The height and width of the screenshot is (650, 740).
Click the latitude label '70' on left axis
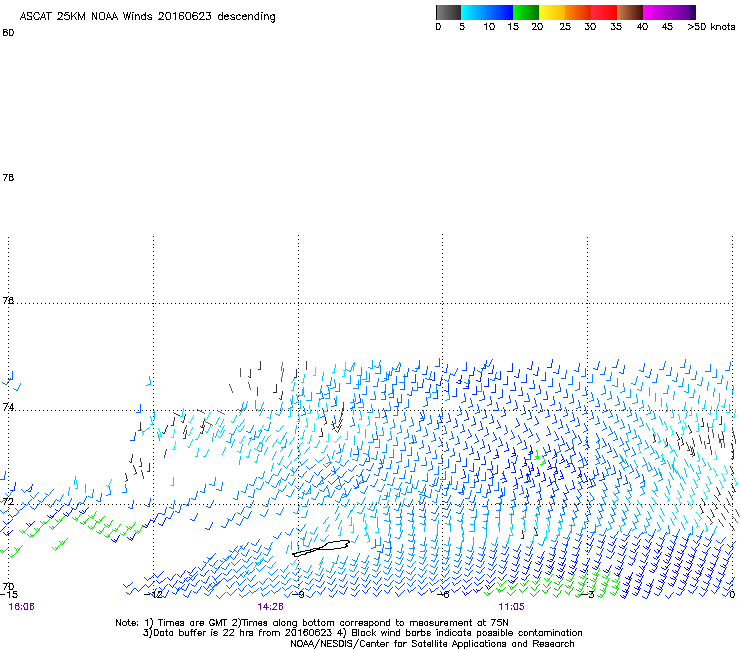(8, 587)
